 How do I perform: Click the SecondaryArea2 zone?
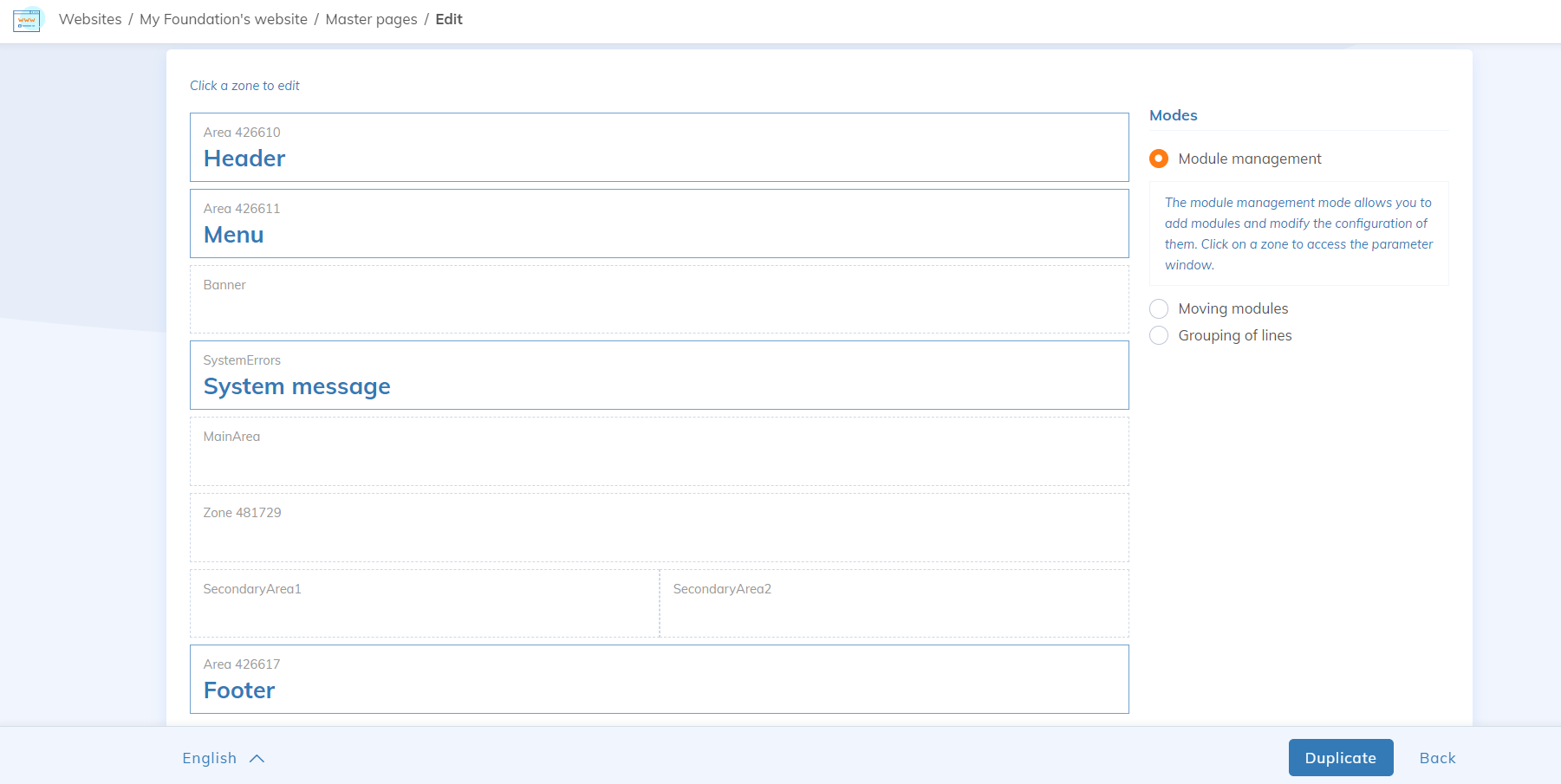(894, 604)
